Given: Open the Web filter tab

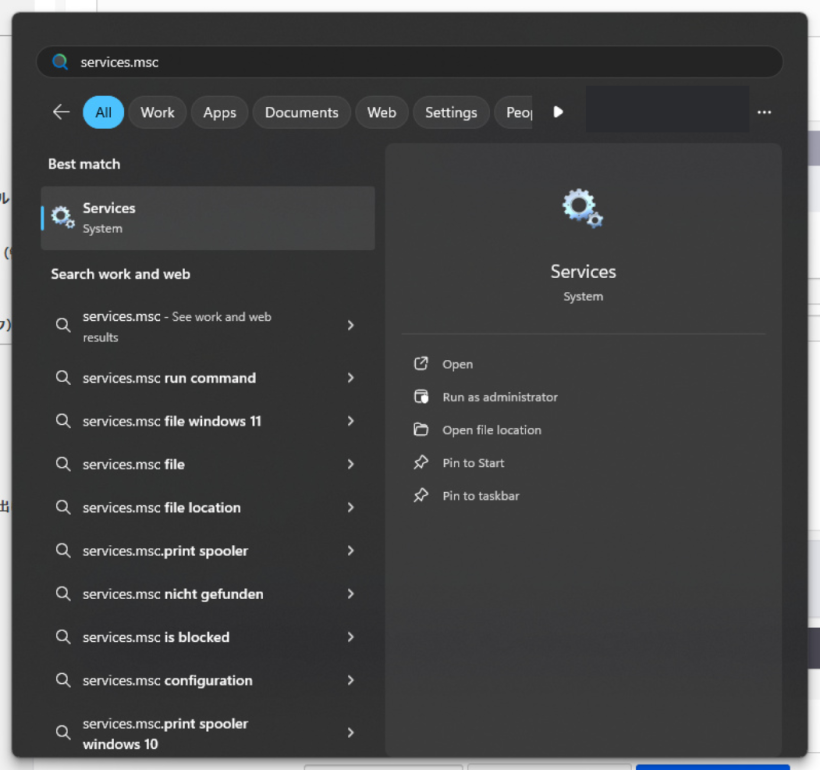Looking at the screenshot, I should (381, 112).
